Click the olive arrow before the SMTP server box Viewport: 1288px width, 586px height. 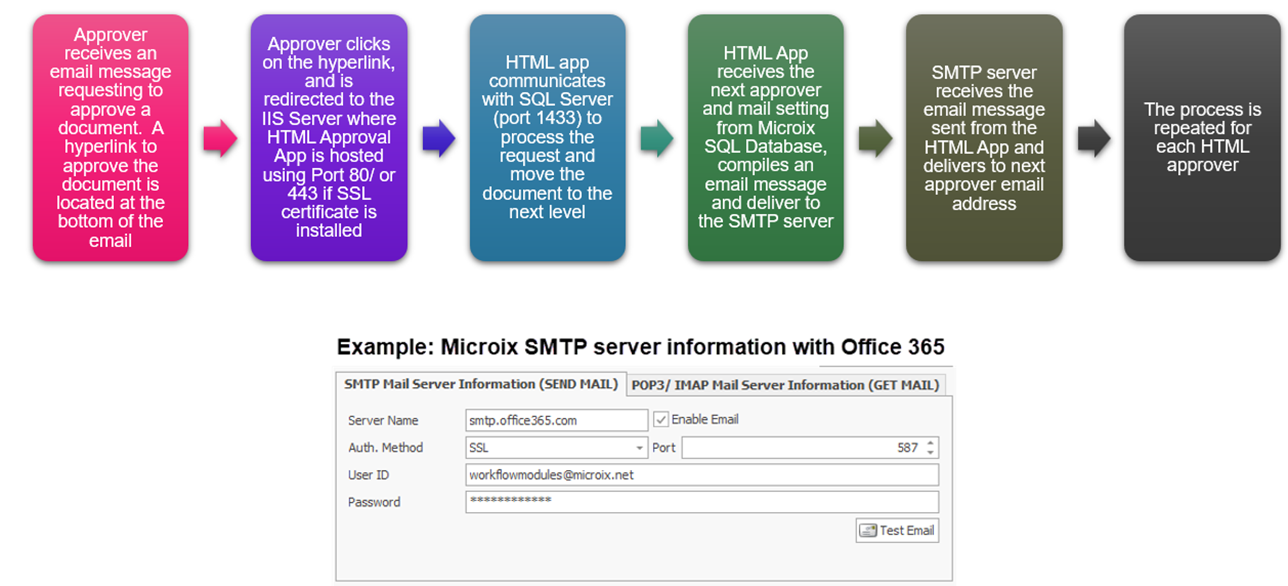click(x=875, y=140)
